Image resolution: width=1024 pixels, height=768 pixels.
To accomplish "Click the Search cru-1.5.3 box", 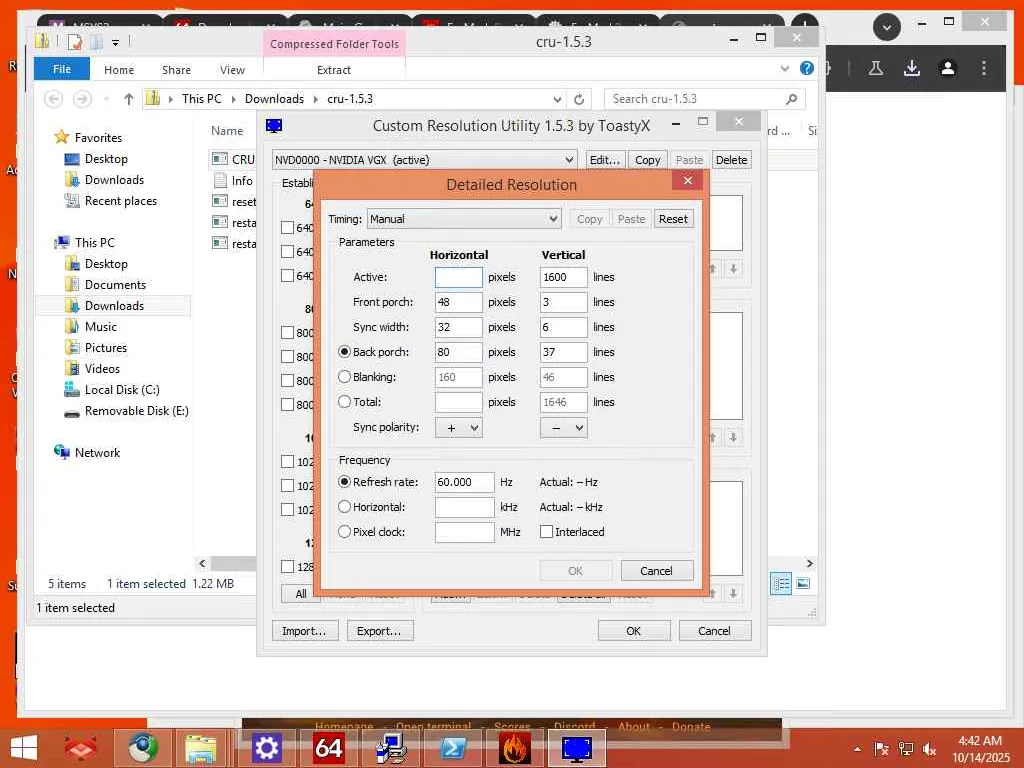I will click(704, 99).
